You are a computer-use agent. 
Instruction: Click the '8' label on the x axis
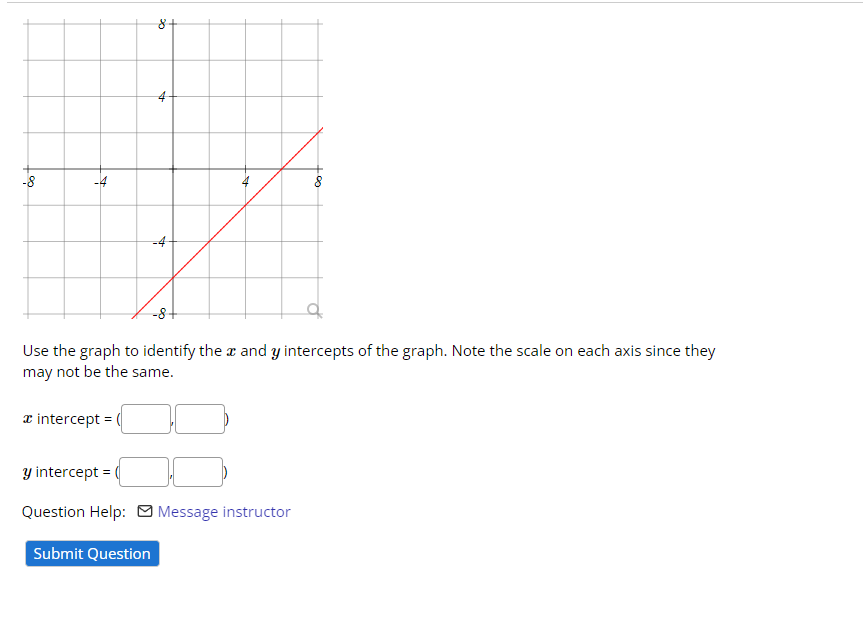(318, 182)
